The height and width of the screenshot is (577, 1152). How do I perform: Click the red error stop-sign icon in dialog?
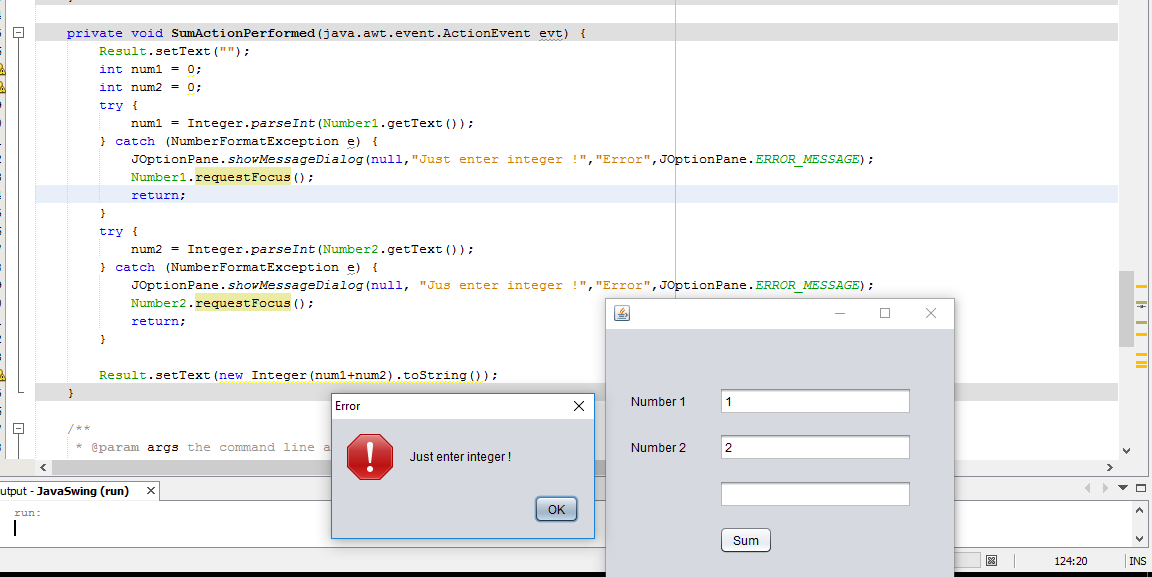tap(370, 456)
